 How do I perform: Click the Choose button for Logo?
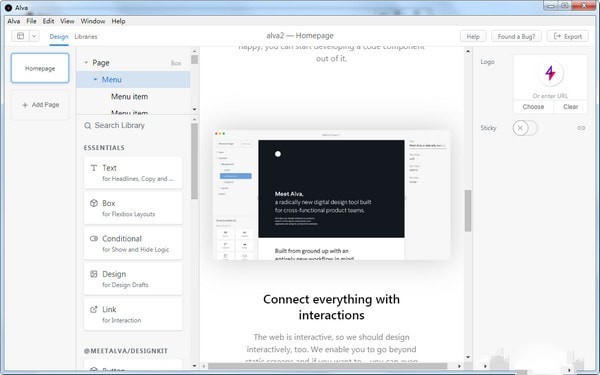tap(533, 107)
